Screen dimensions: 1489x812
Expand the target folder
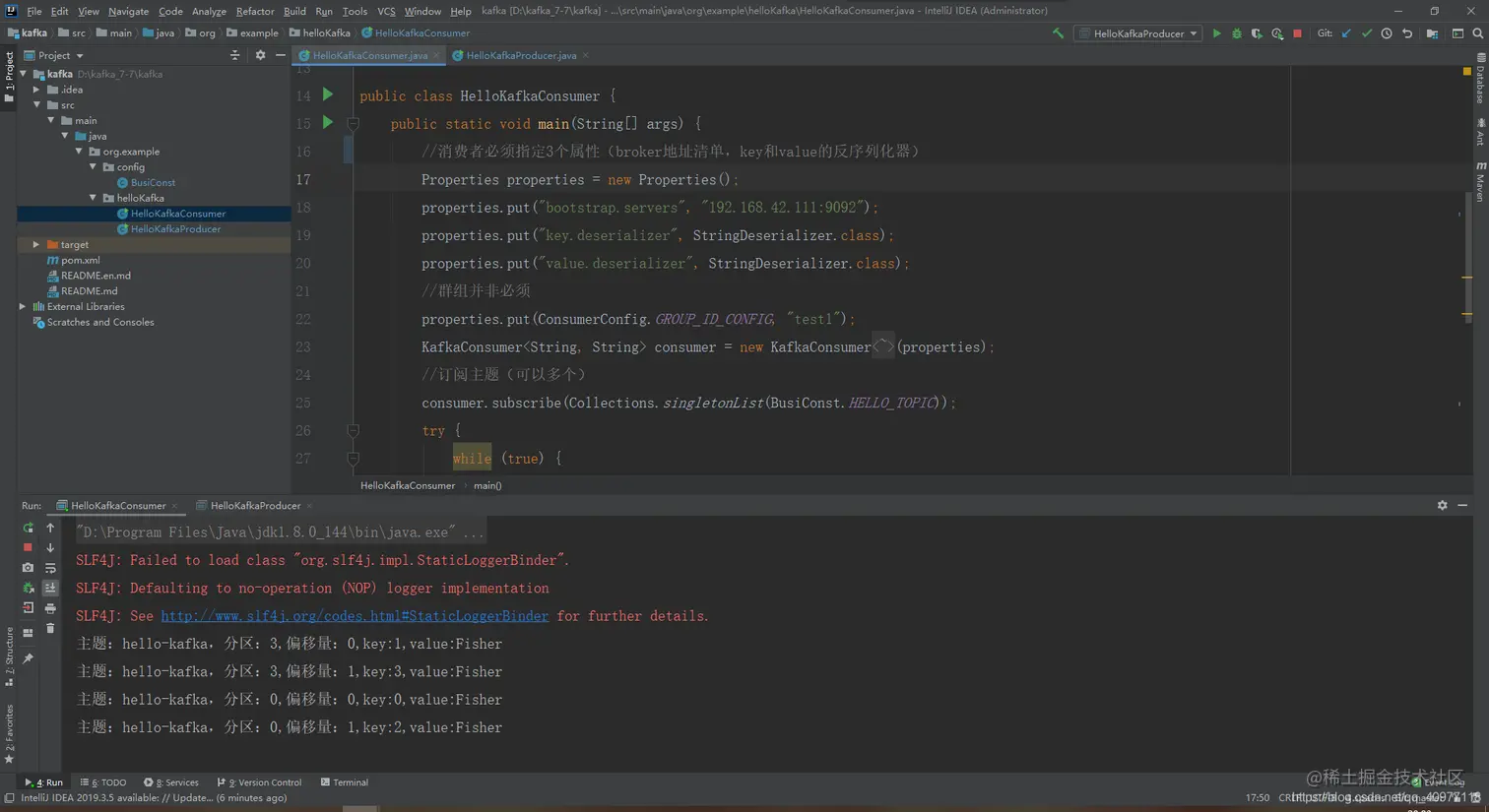[37, 244]
